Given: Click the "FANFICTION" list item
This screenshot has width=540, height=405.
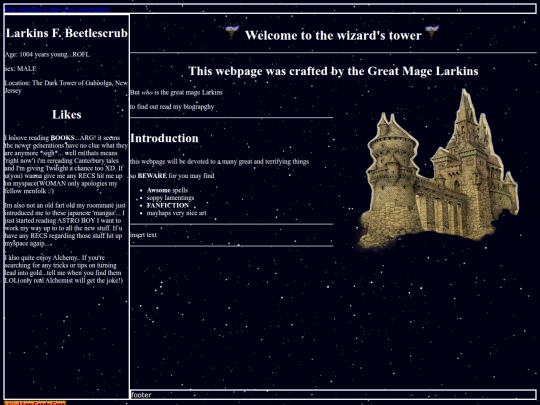Looking at the screenshot, I should pyautogui.click(x=168, y=205).
